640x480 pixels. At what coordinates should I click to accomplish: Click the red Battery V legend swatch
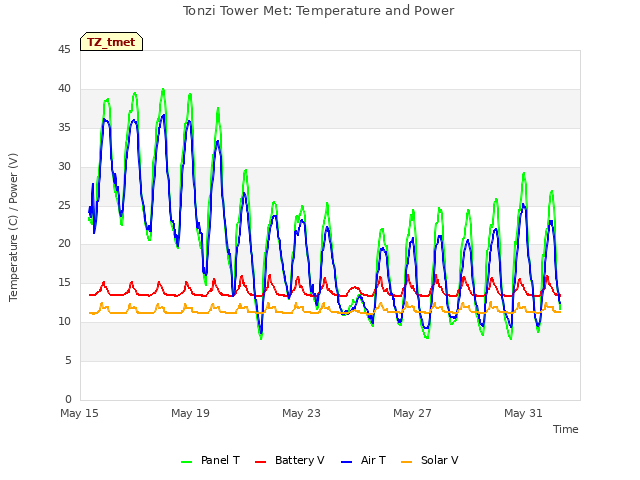click(x=260, y=461)
